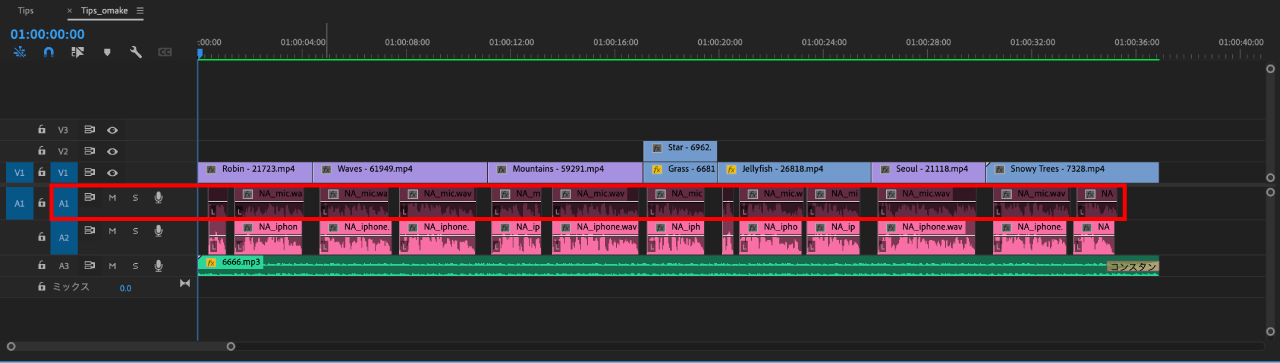Viewport: 1280px width, 363px height.
Task: Hide track V3 with the eye icon
Action: [113, 130]
